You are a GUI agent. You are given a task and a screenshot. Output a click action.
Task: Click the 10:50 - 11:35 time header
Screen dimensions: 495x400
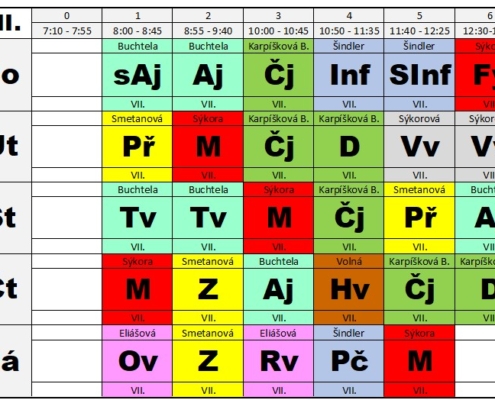click(349, 31)
